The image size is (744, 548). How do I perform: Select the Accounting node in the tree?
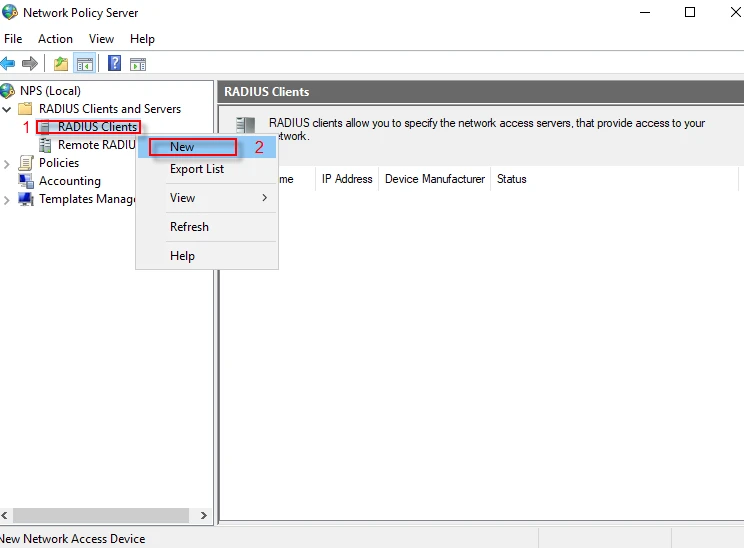[x=69, y=181]
